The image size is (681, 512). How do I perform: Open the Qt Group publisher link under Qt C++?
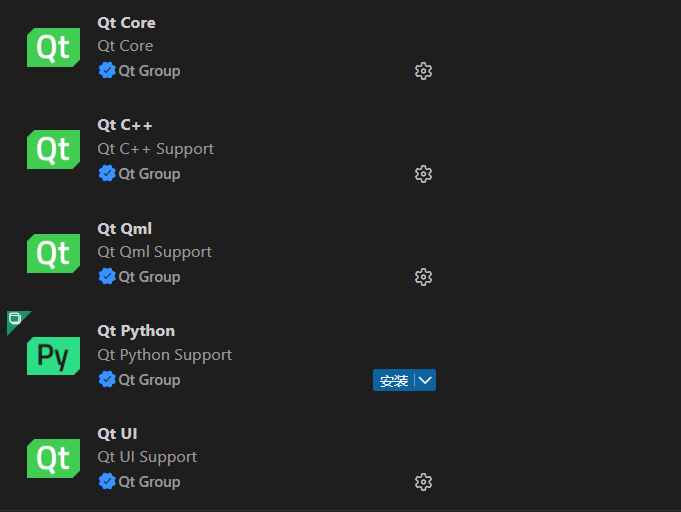click(x=149, y=174)
